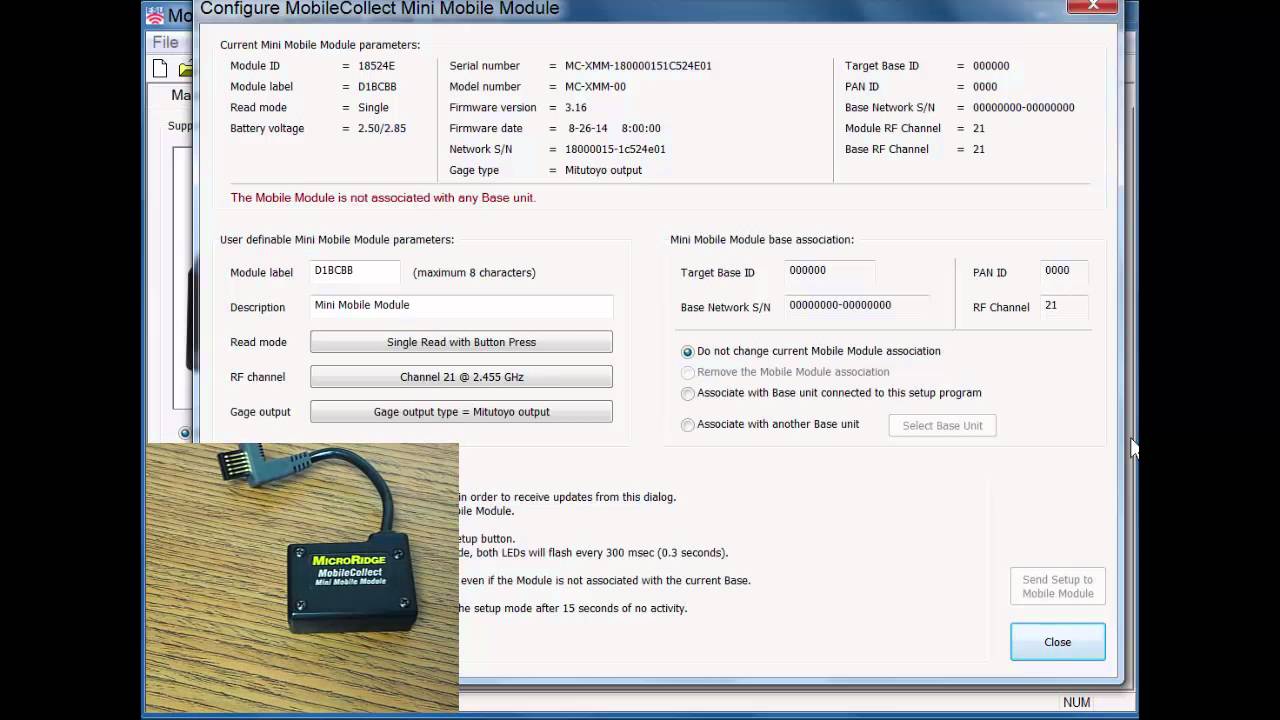Click the Firmware version value '3.16'
Image resolution: width=1280 pixels, height=720 pixels.
[575, 107]
